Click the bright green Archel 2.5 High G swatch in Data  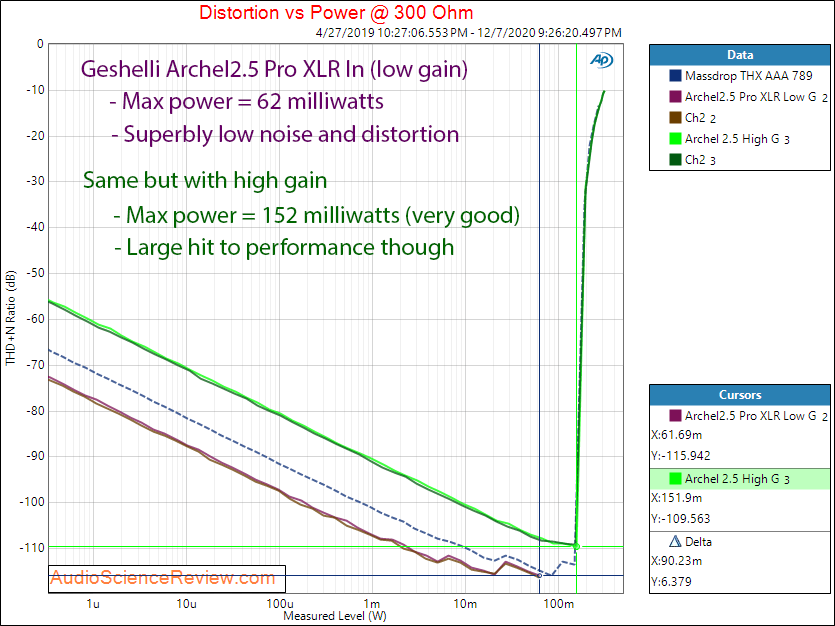pyautogui.click(x=675, y=138)
